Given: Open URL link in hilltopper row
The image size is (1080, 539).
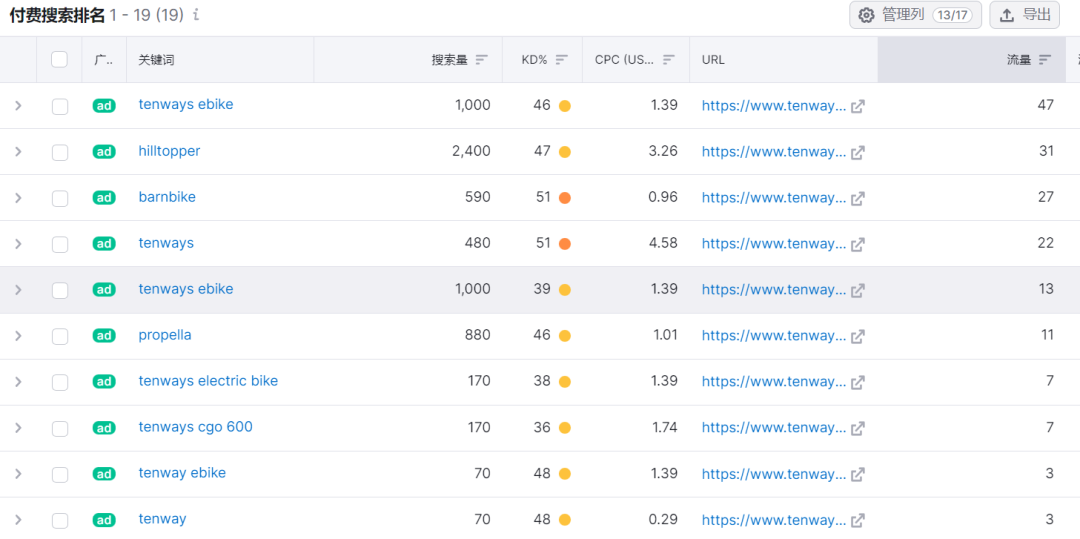Looking at the screenshot, I should [x=774, y=151].
